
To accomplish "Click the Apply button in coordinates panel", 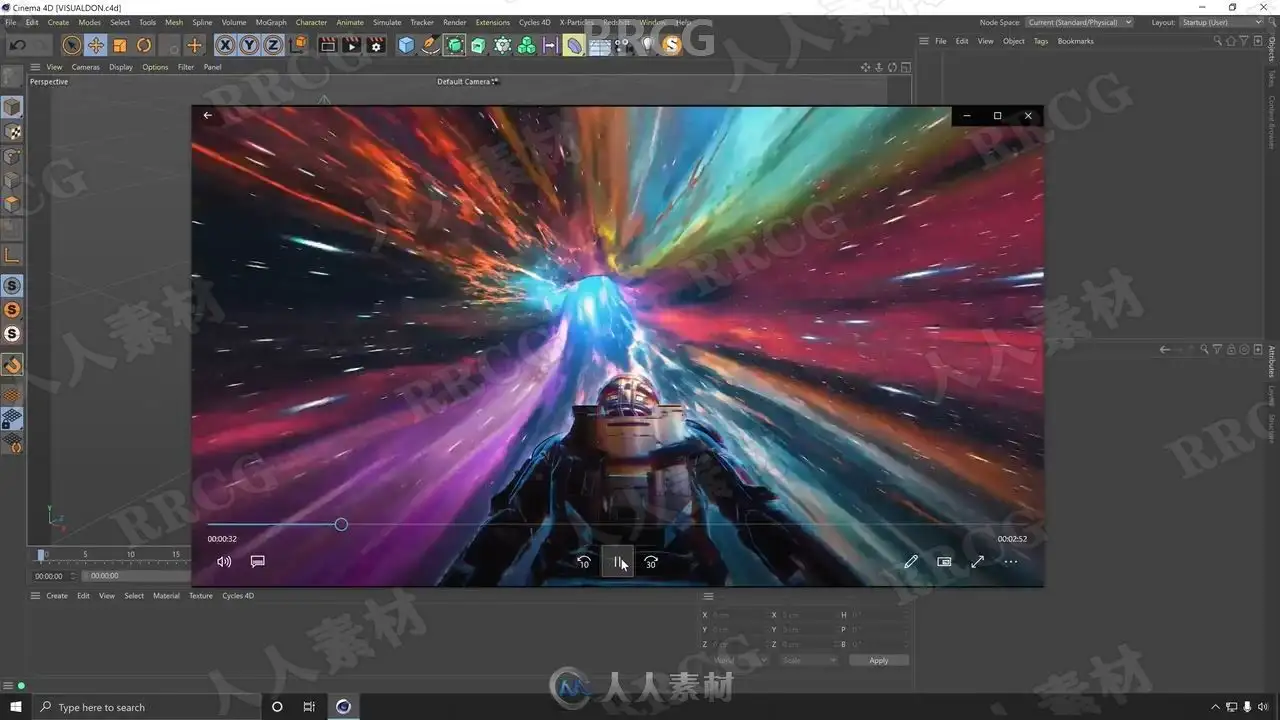I will (x=879, y=660).
